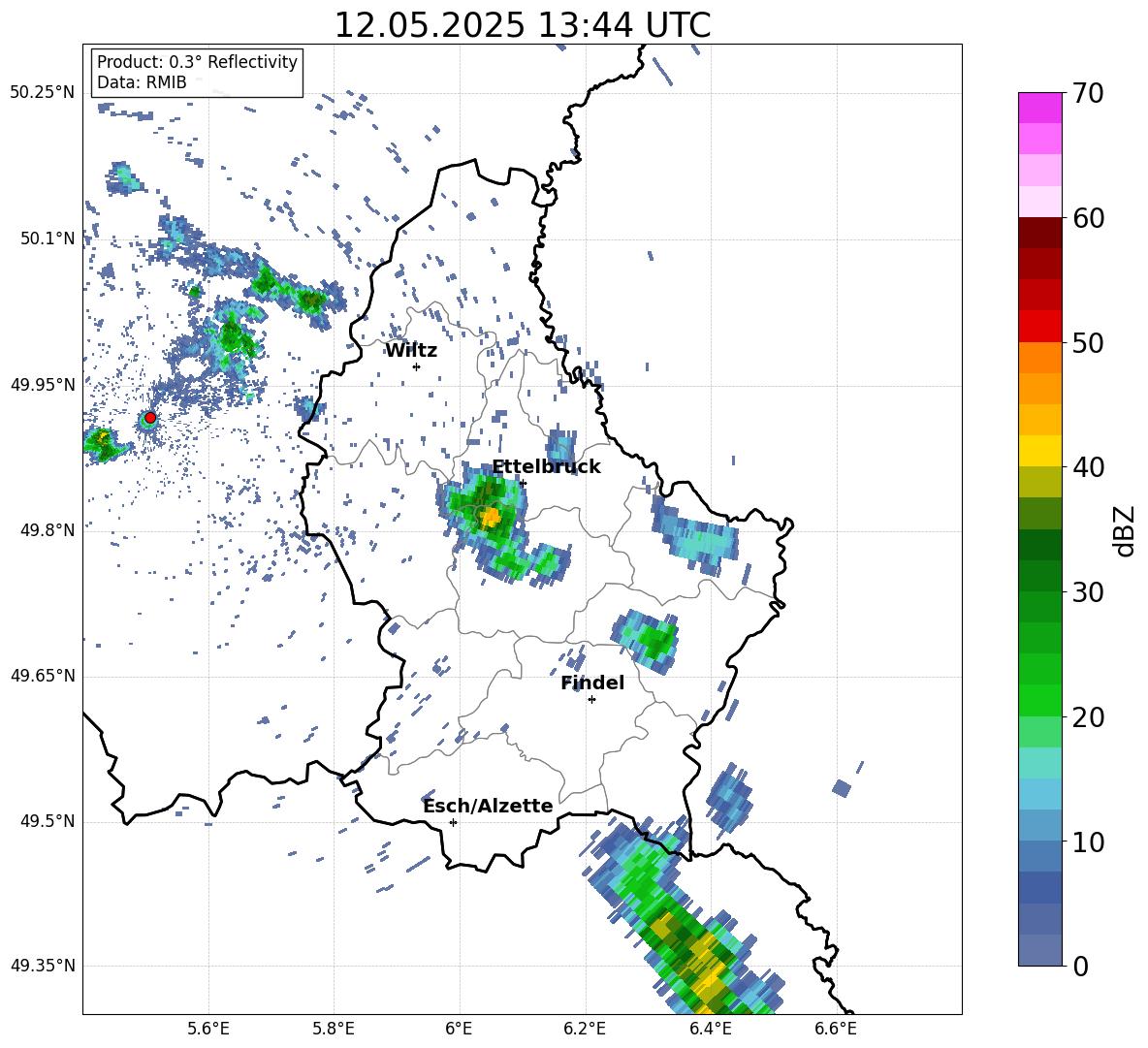The width and height of the screenshot is (1148, 1048).
Task: Click the Ettelbruck station cross marker
Action: 523,484
